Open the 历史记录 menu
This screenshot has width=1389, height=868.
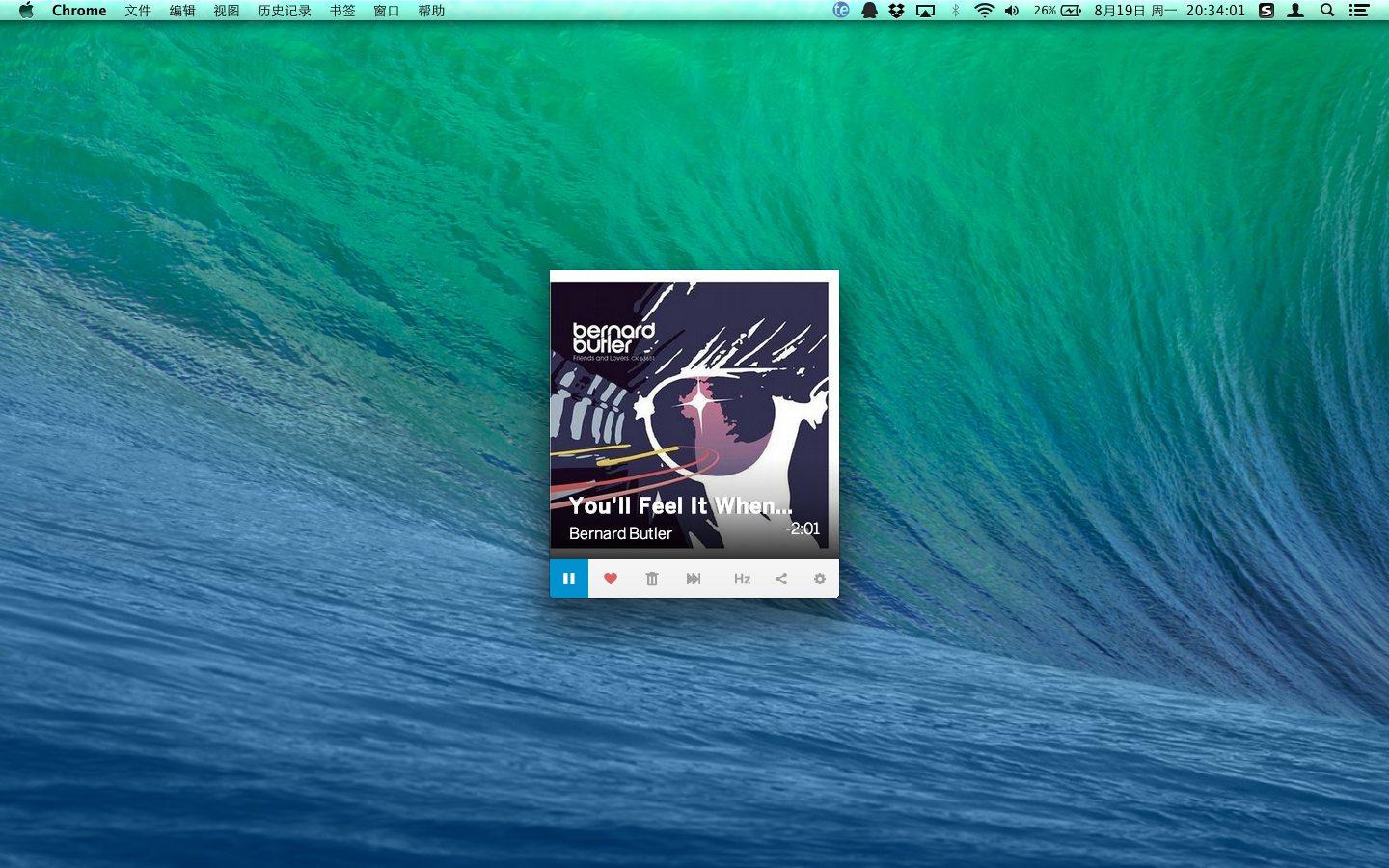click(x=285, y=11)
